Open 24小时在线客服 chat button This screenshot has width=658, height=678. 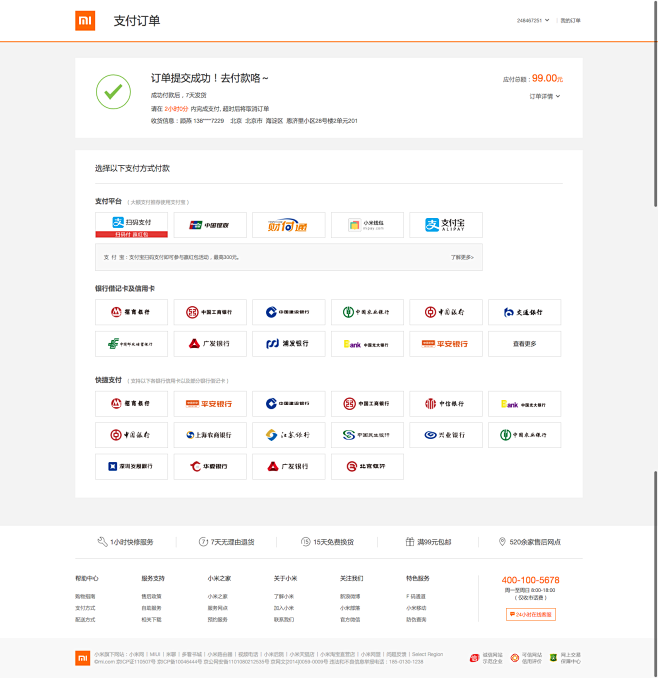coord(530,614)
